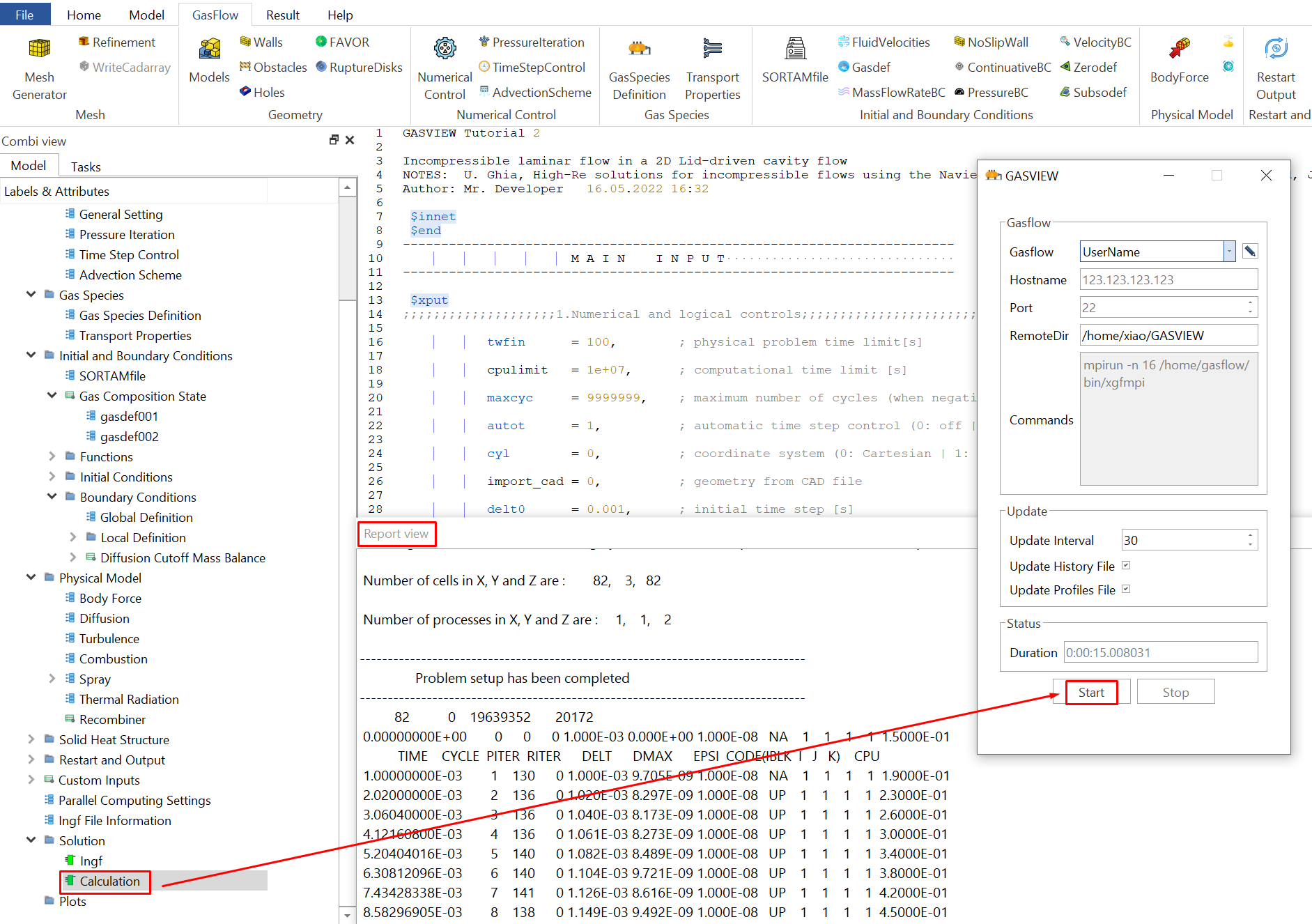
Task: Switch to the Result ribbon tab
Action: (x=282, y=15)
